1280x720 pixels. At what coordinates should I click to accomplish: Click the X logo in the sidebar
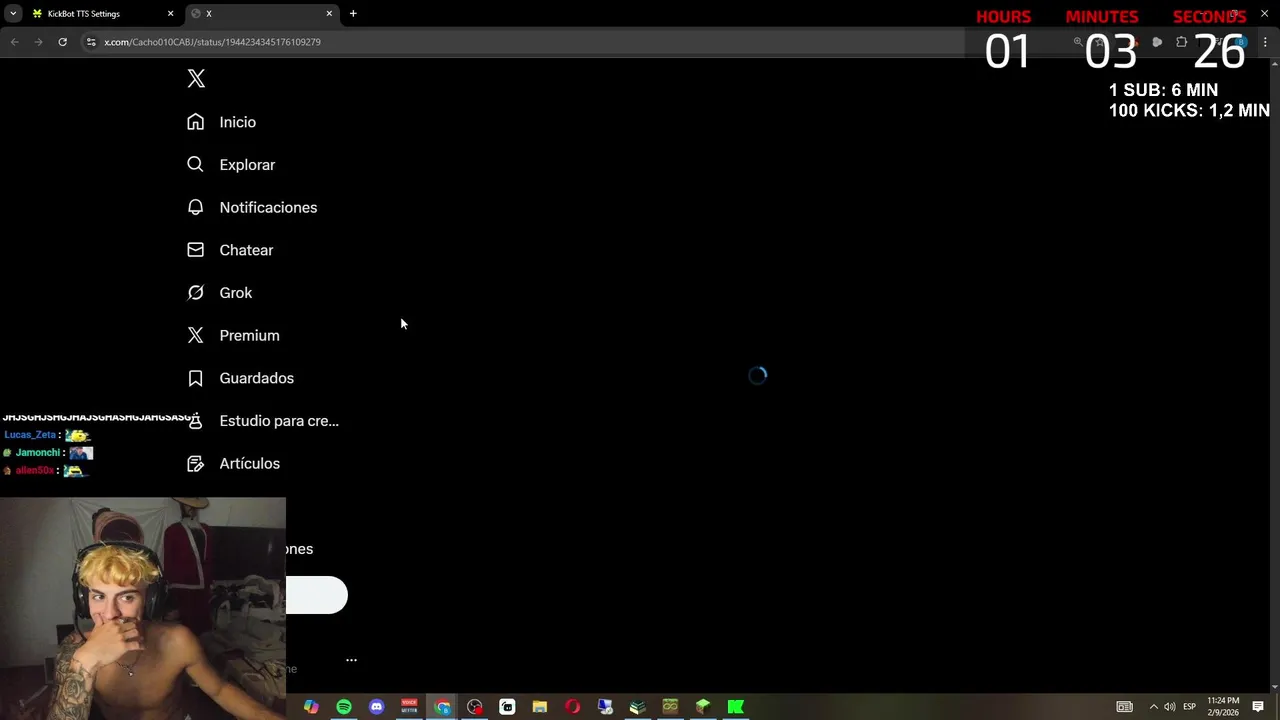[196, 79]
